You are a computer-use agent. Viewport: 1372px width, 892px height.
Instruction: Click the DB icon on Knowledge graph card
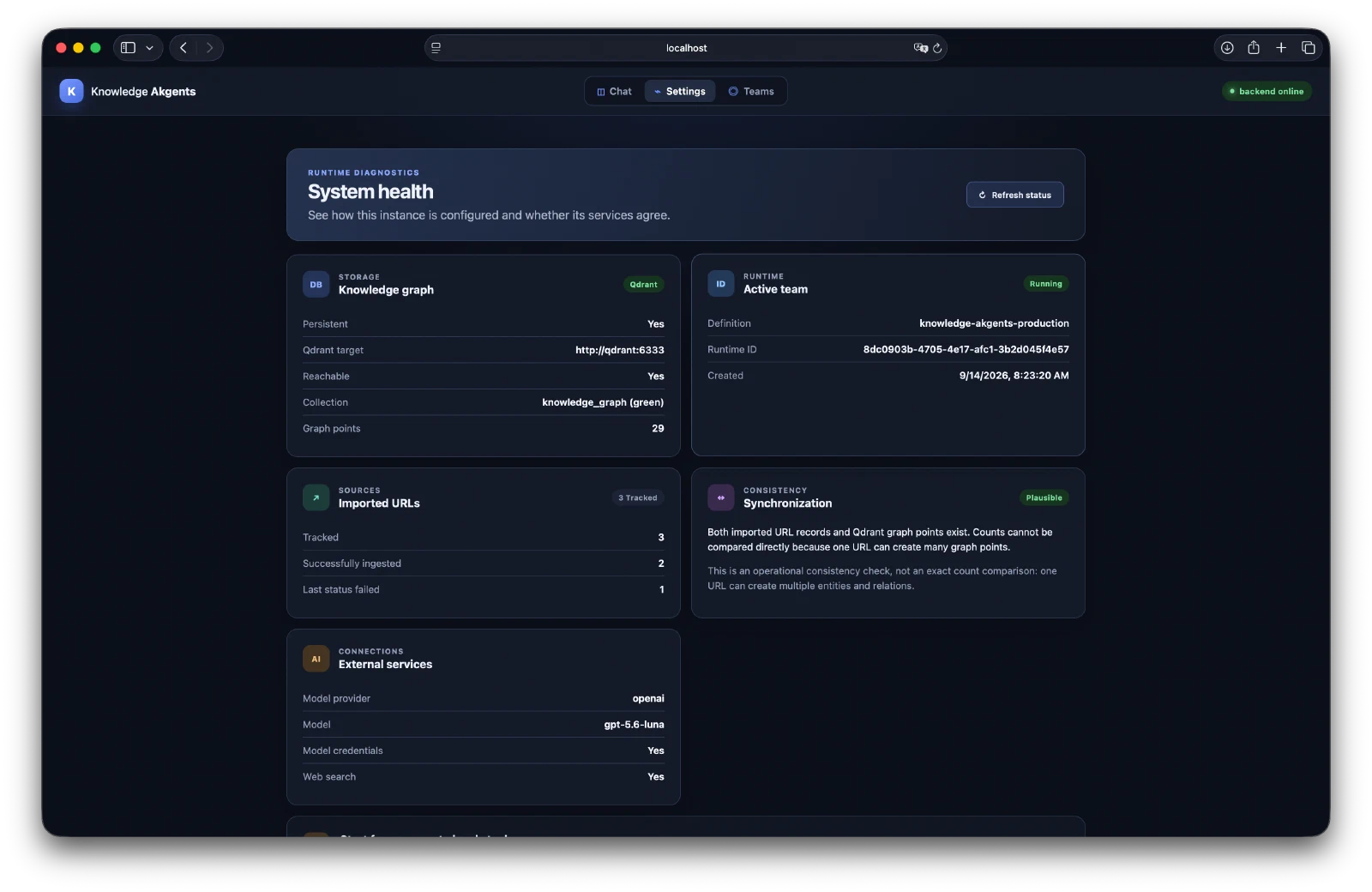pos(316,284)
